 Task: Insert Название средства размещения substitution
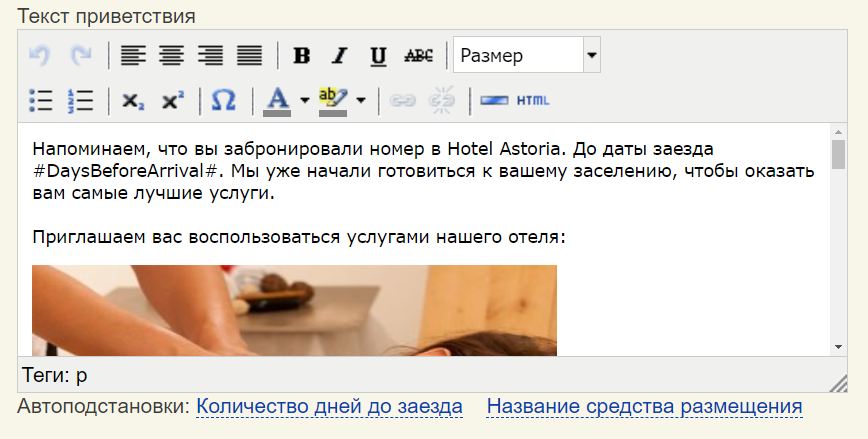click(x=644, y=406)
